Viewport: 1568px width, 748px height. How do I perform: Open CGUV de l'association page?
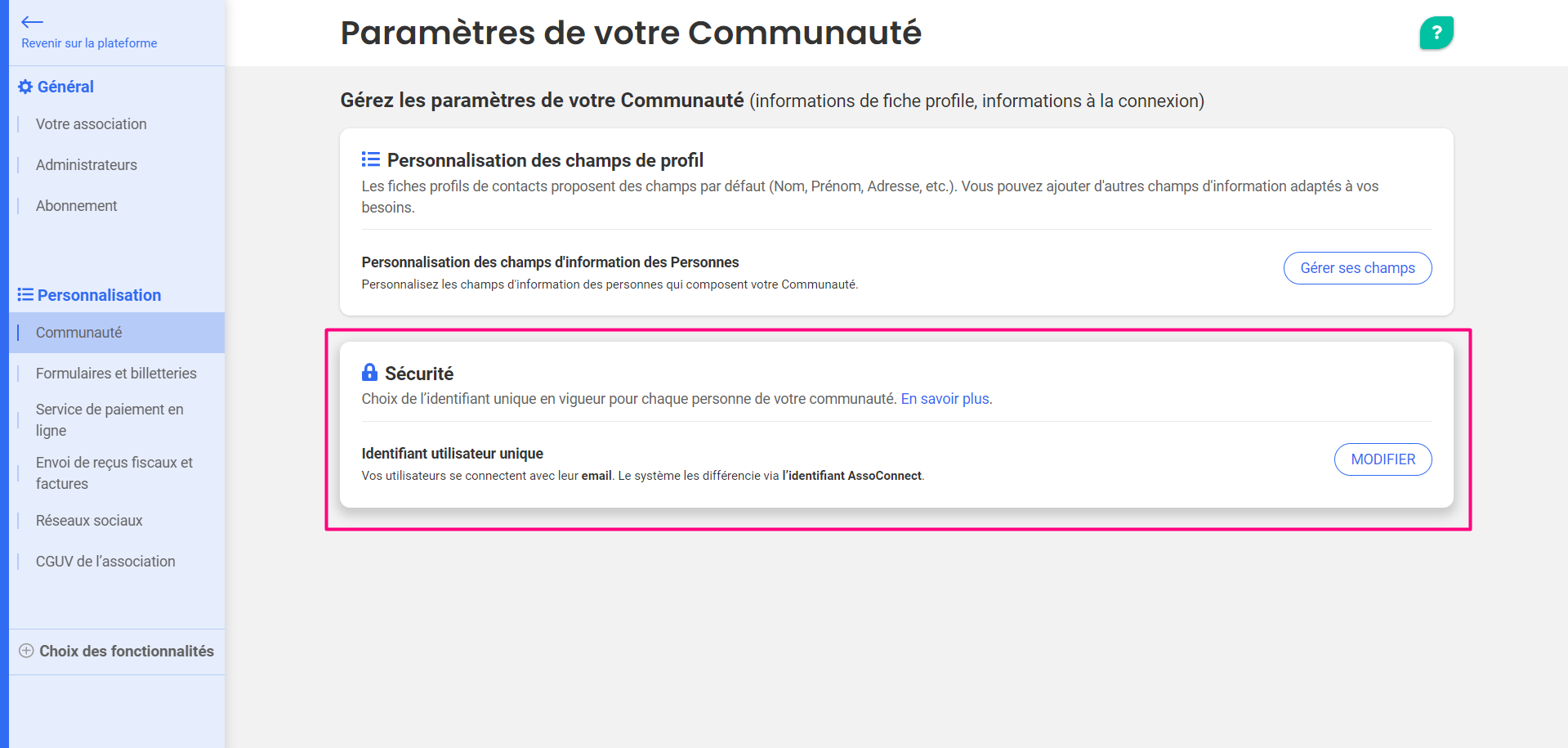point(105,562)
